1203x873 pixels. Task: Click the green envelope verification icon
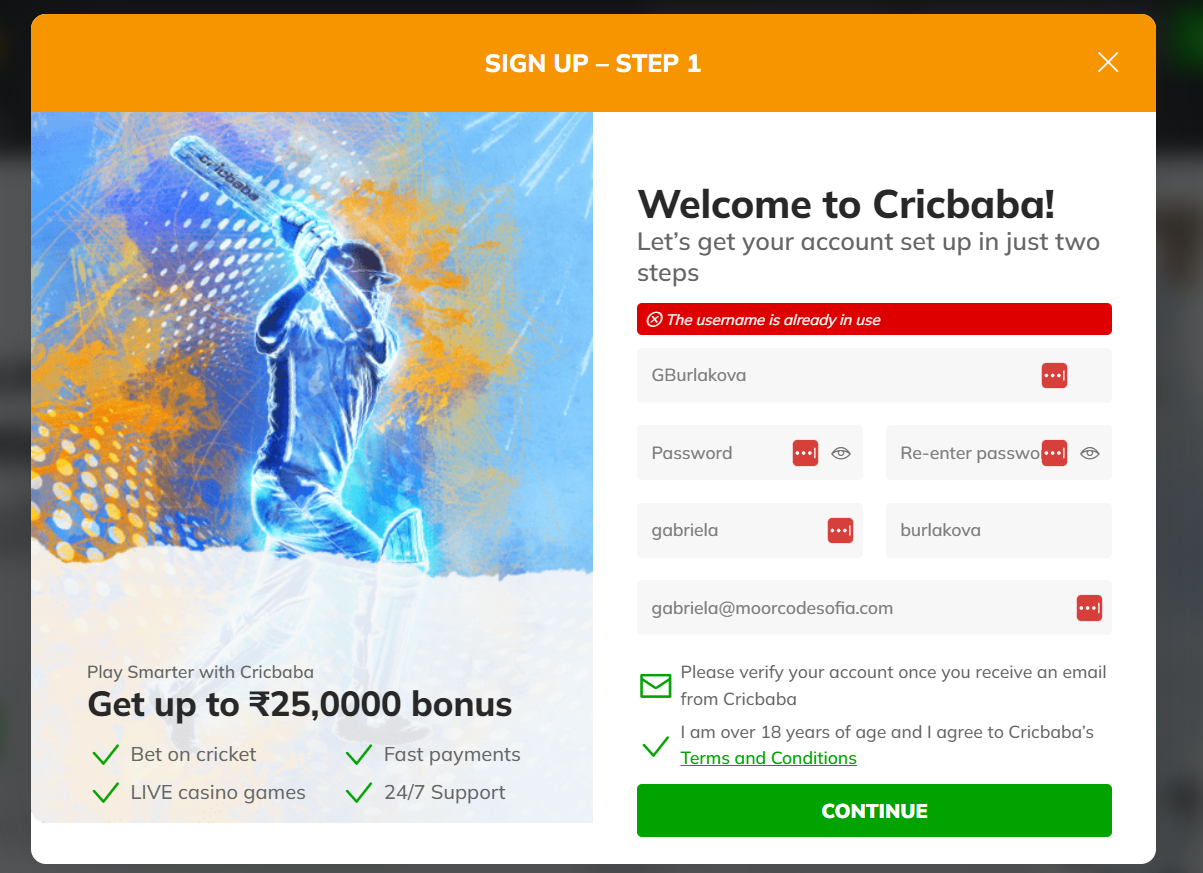655,686
